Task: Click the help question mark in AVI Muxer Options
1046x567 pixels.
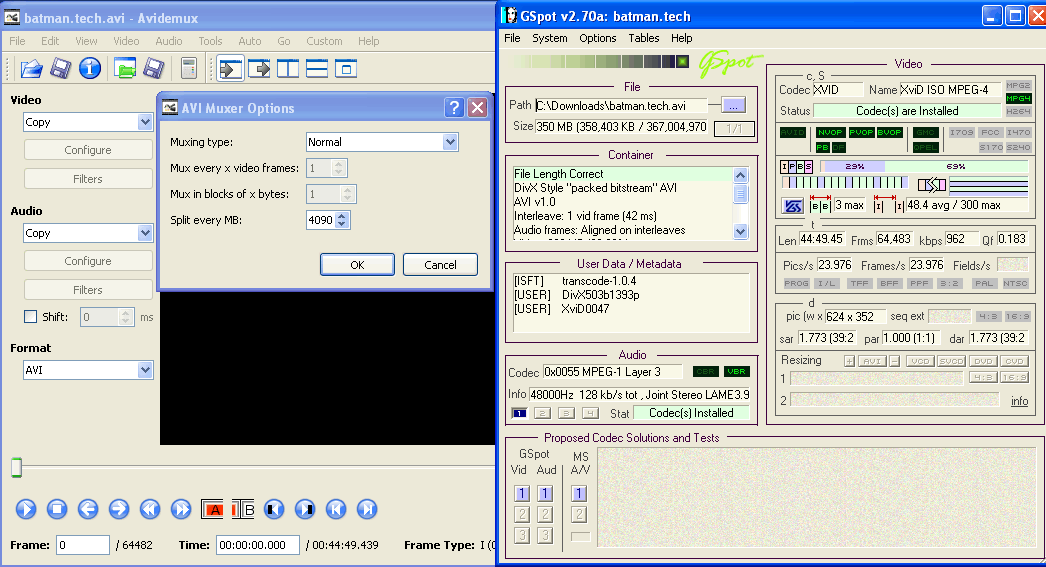Action: 454,107
